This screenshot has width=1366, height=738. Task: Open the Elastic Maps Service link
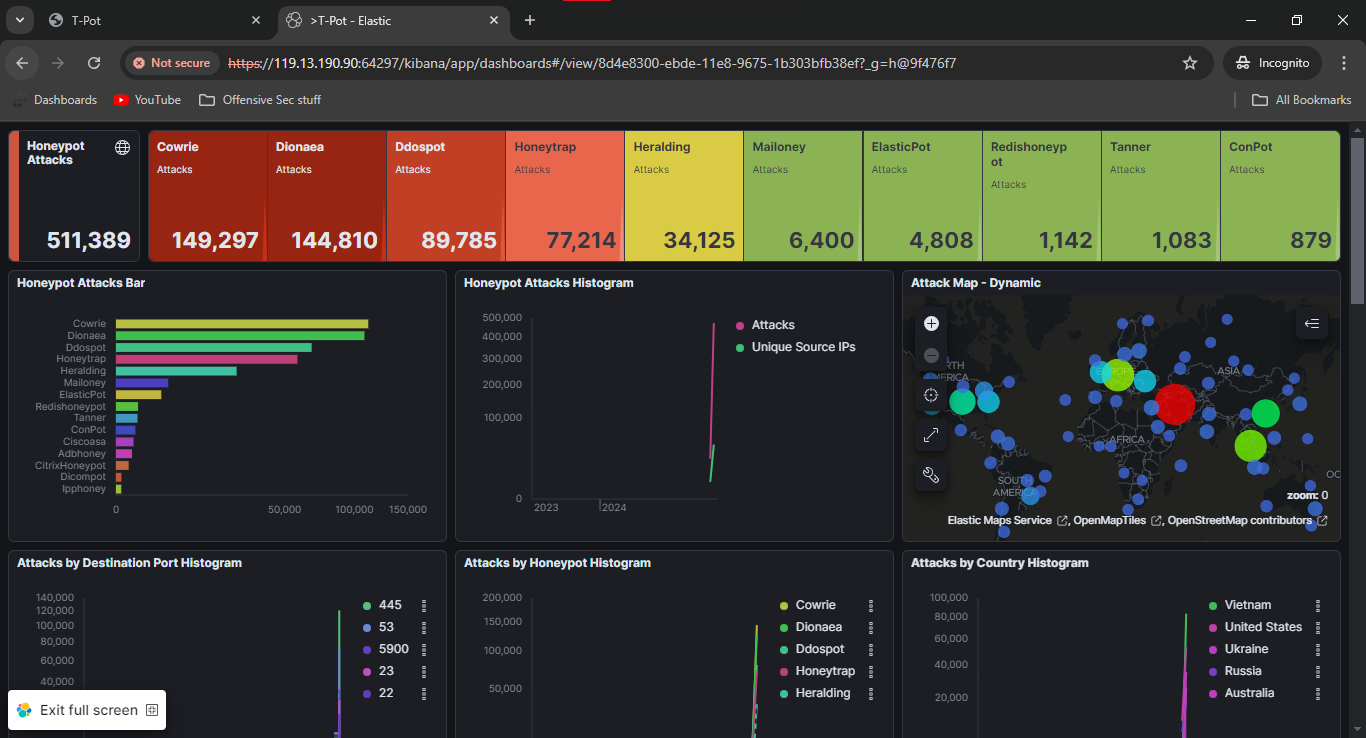999,520
